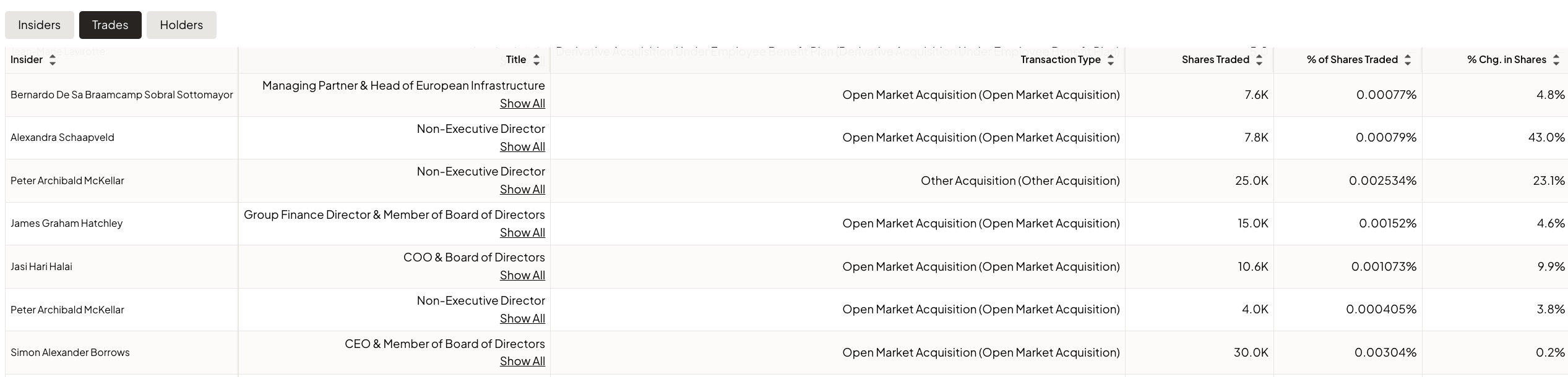1568x377 pixels.
Task: Click shares traded value 7.6K
Action: click(1256, 95)
